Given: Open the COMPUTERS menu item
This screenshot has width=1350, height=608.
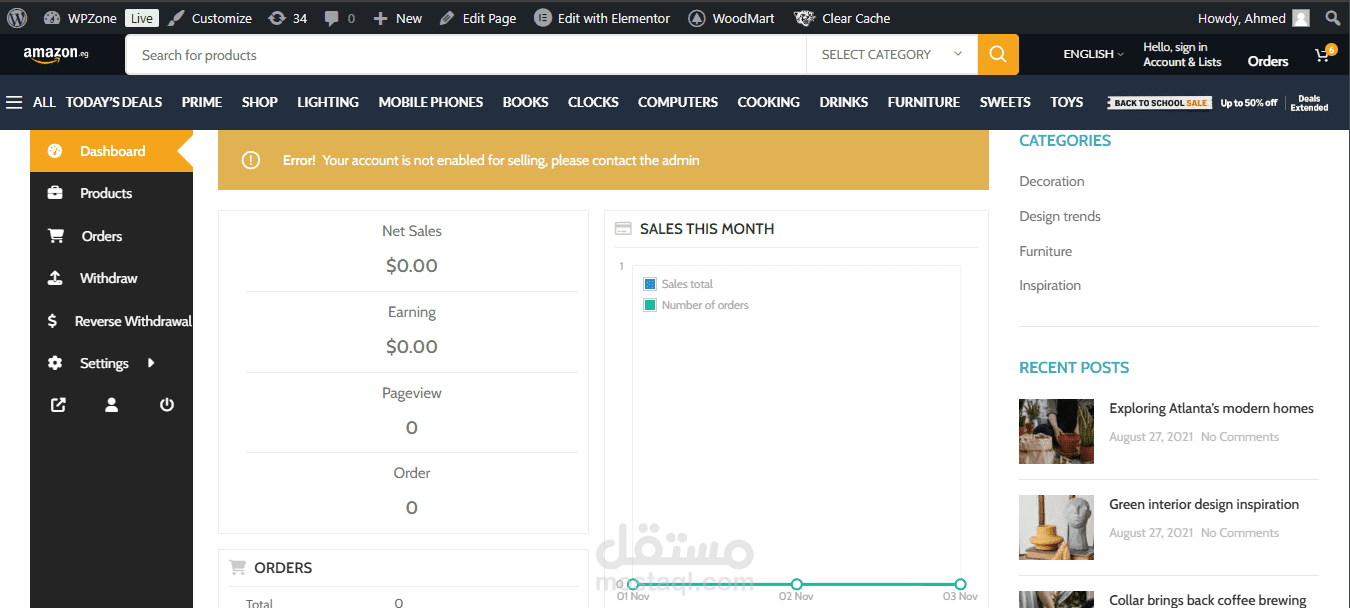Looking at the screenshot, I should 678,102.
